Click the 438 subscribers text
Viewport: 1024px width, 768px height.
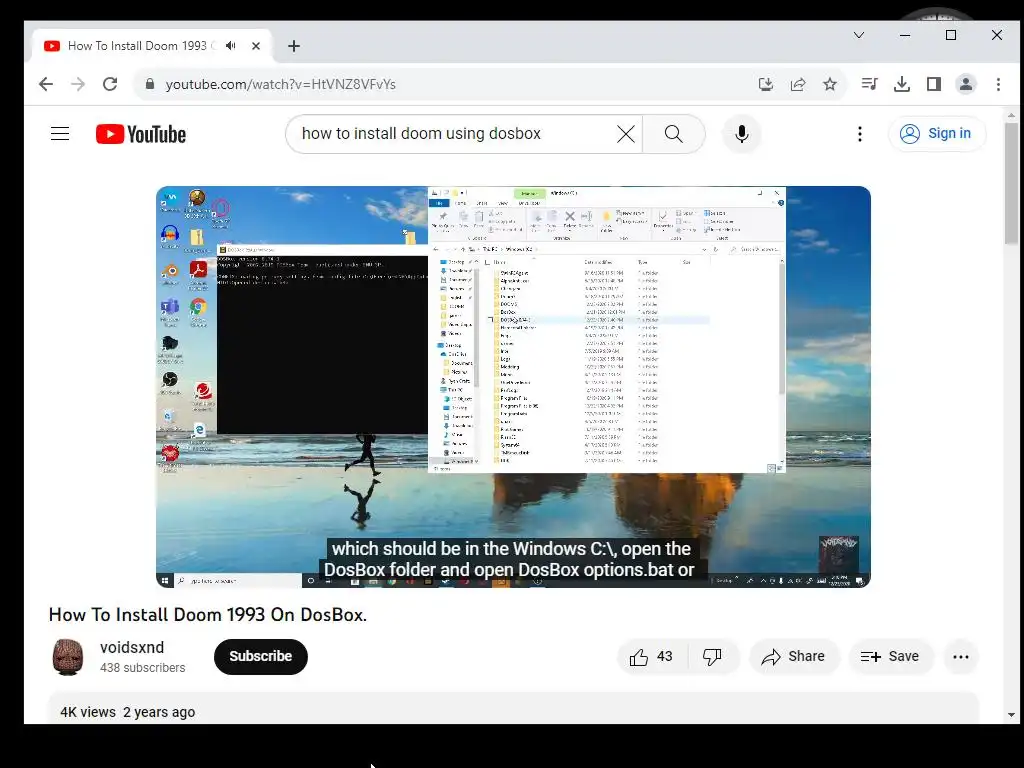point(142,667)
